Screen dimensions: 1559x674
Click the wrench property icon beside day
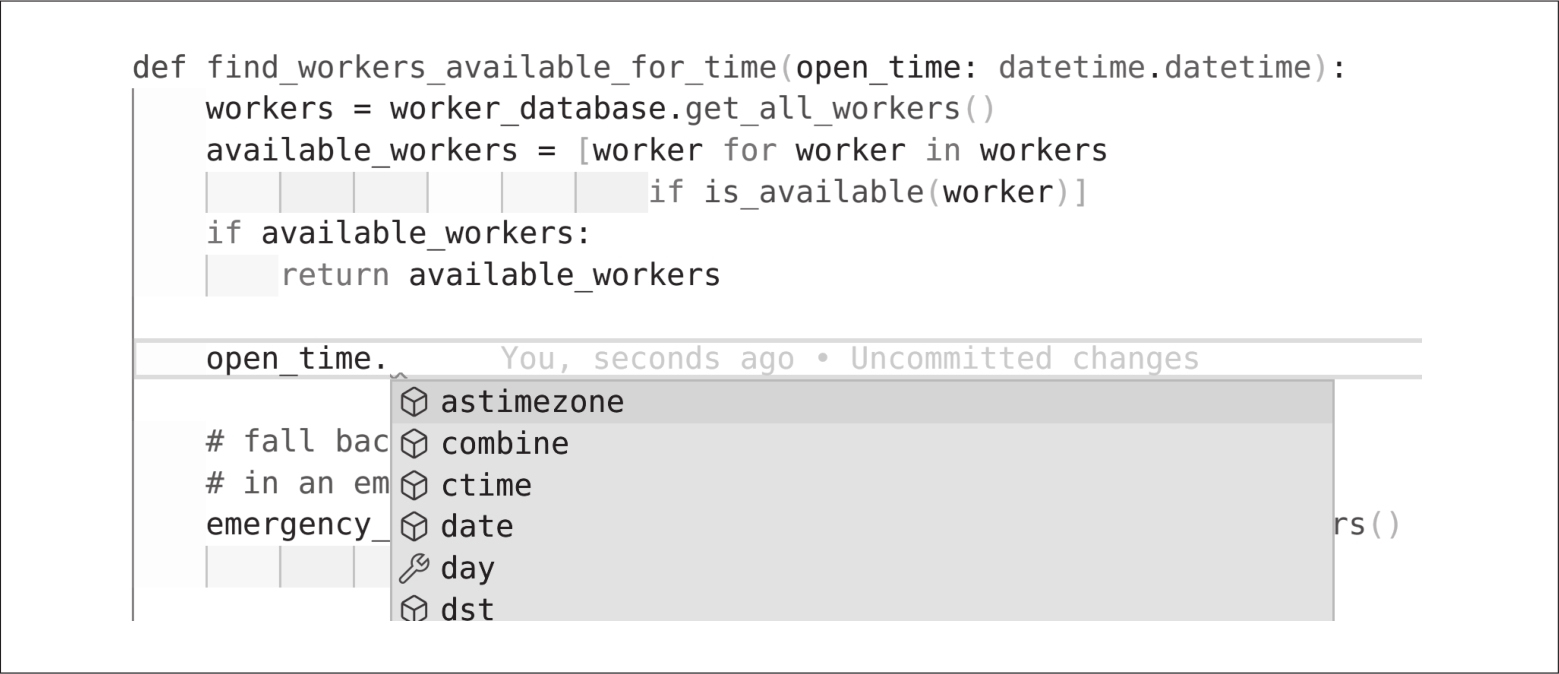(413, 569)
